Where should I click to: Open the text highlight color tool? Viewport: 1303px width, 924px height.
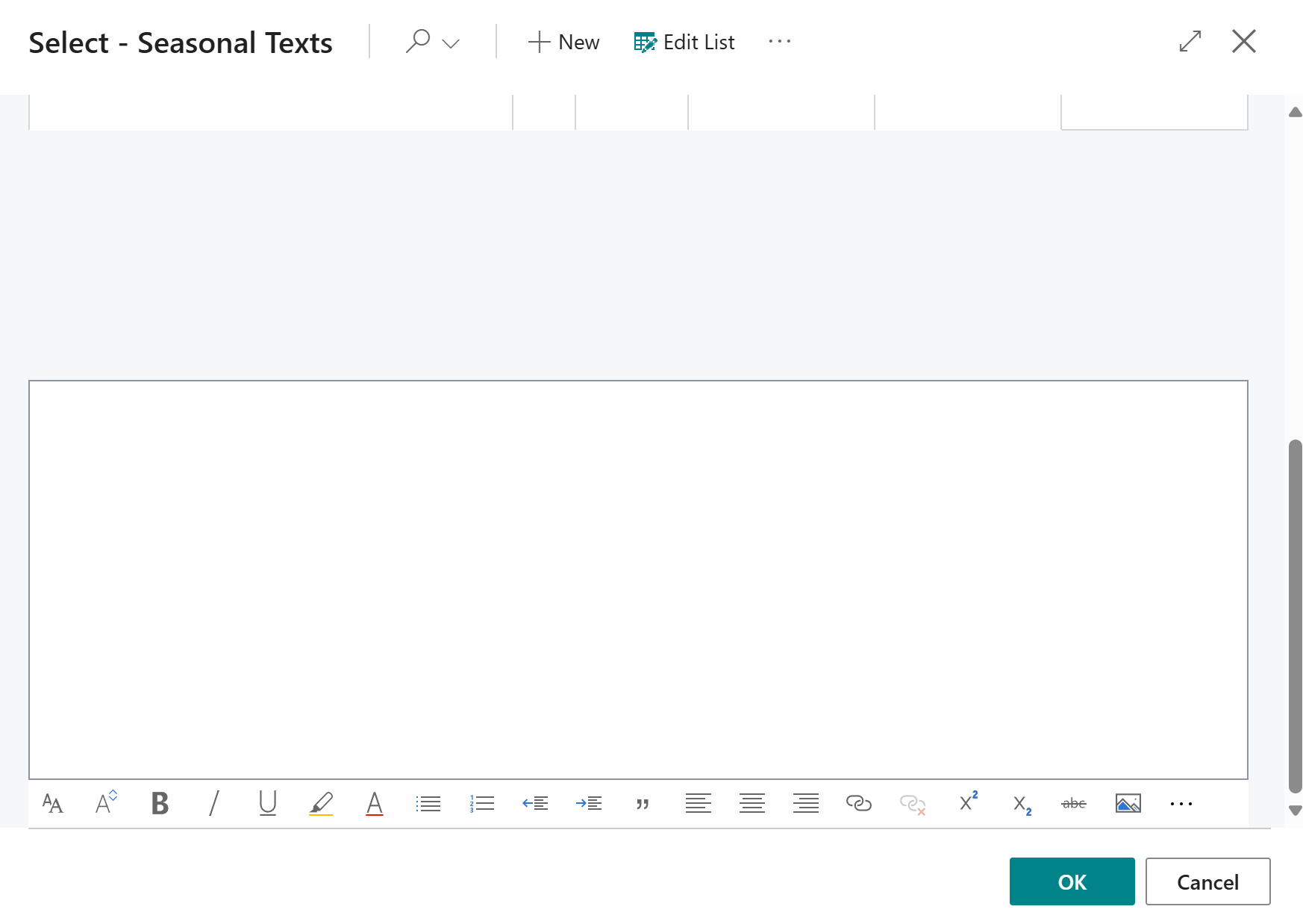[x=321, y=804]
